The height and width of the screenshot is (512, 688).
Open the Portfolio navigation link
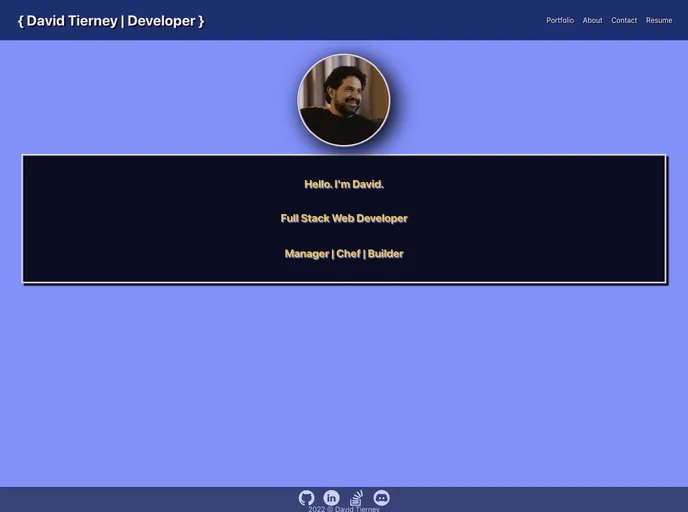coord(560,20)
